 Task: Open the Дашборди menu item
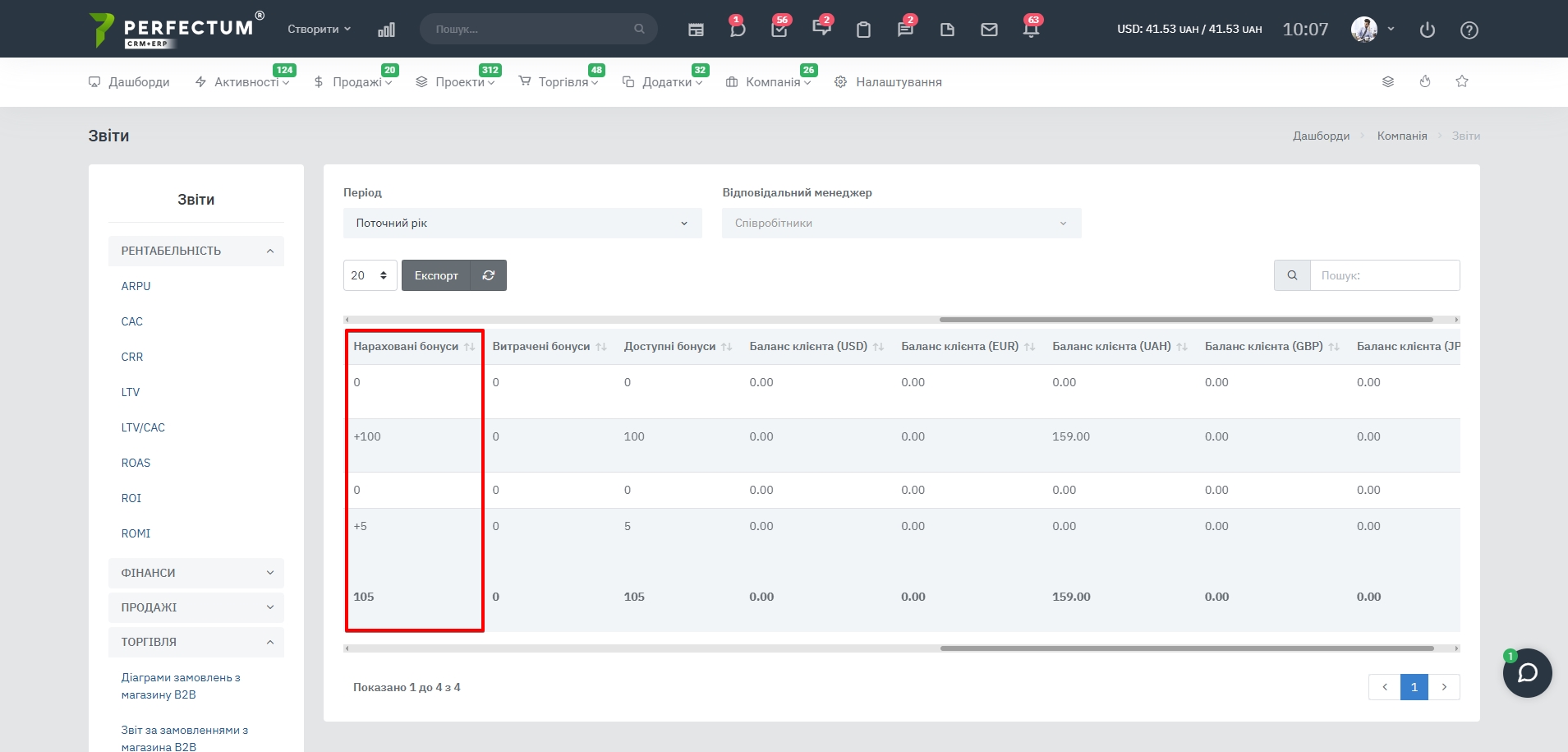pos(129,82)
